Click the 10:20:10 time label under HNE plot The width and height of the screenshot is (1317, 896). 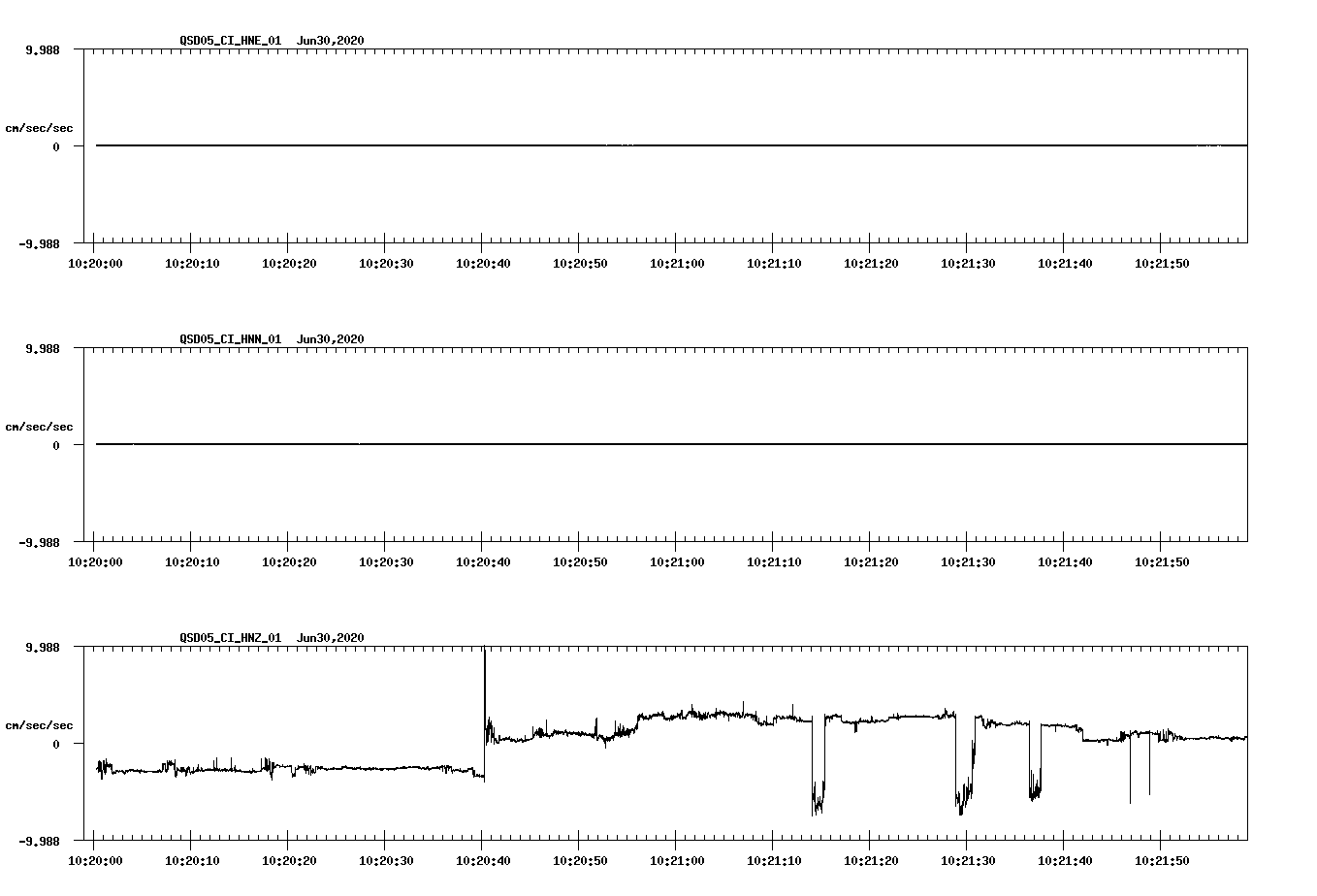[x=192, y=264]
